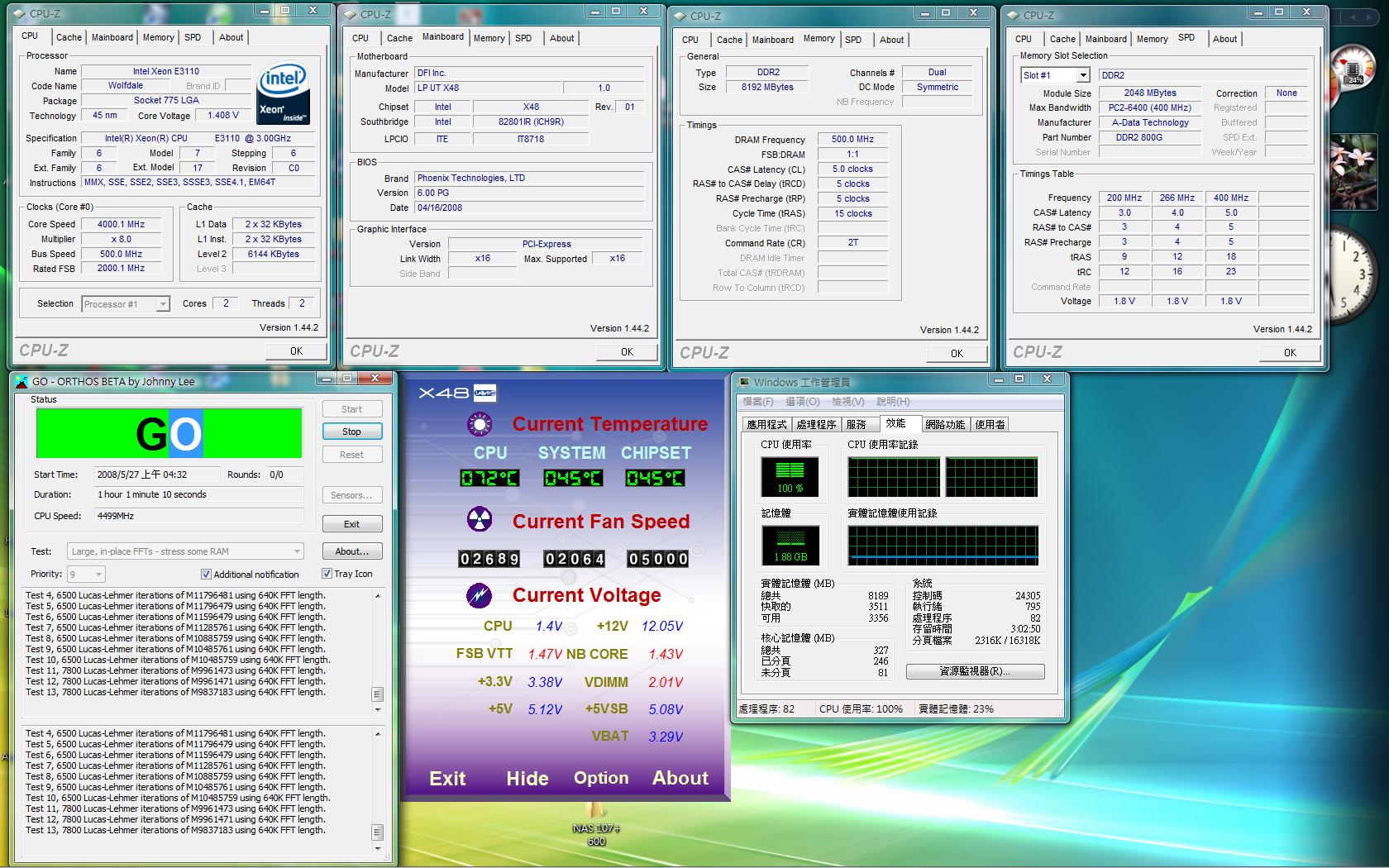Switch to Memory tab in fourth CPU-Z window
Screen dimensions: 1389x868
[x=1152, y=39]
